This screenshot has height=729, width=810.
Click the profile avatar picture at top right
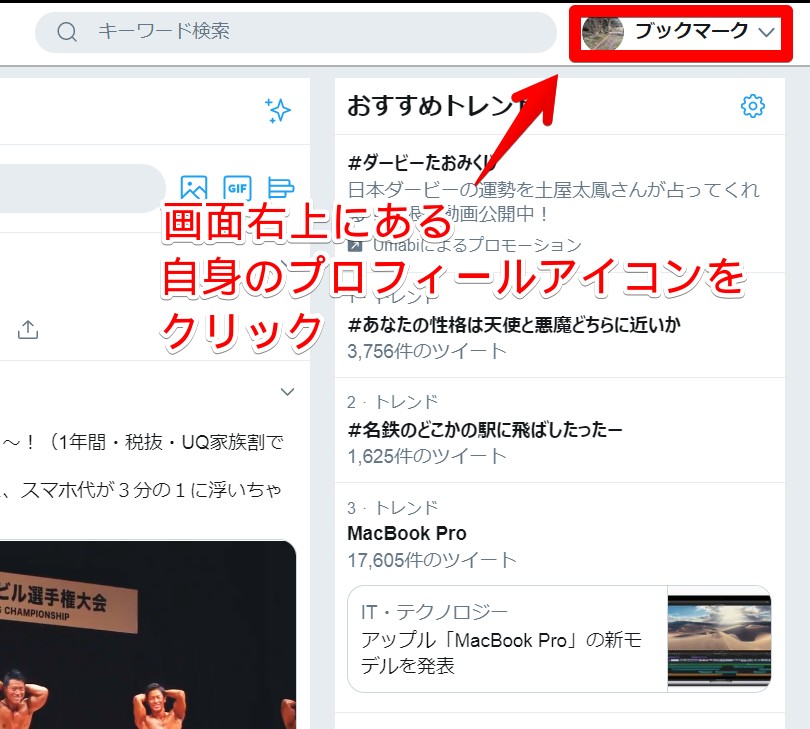pyautogui.click(x=602, y=31)
